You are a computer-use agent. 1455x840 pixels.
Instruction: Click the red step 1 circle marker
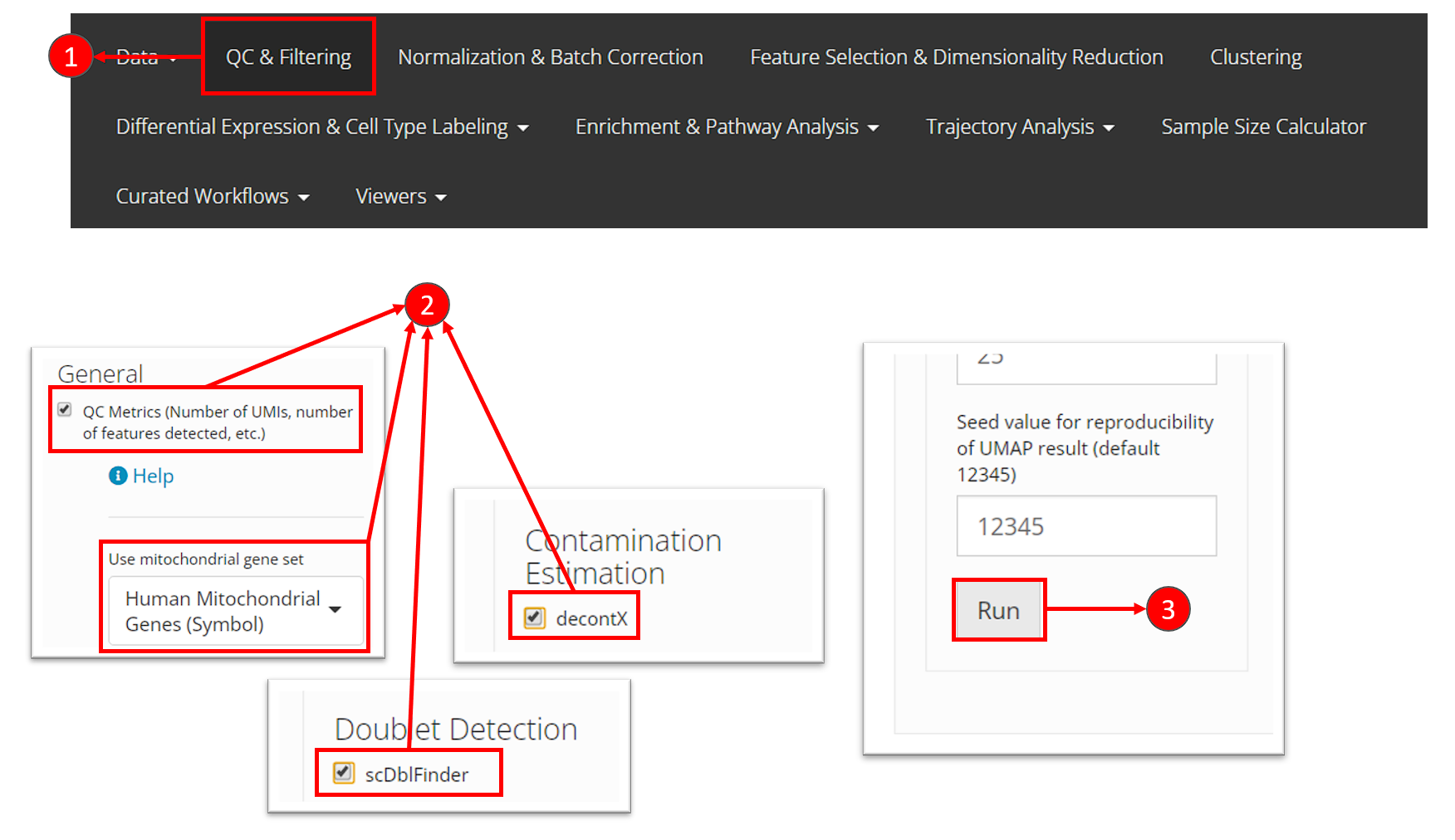(x=71, y=56)
